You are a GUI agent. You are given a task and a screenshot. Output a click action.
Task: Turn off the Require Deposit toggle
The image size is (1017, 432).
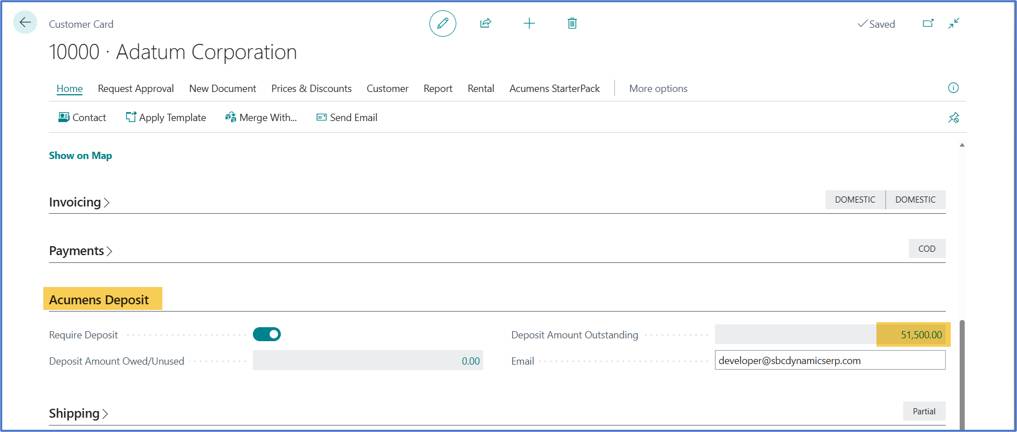pyautogui.click(x=267, y=335)
